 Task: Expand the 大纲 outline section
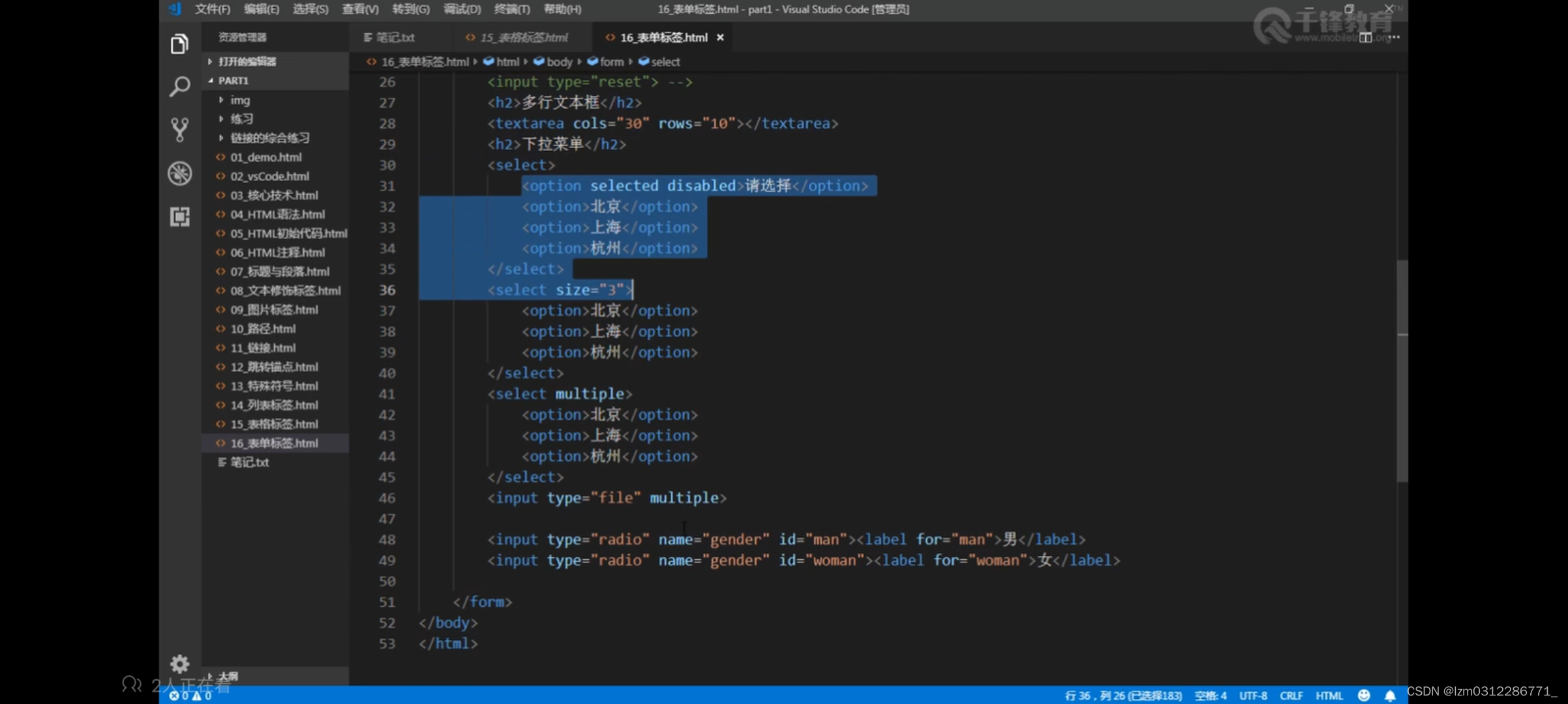(x=275, y=677)
